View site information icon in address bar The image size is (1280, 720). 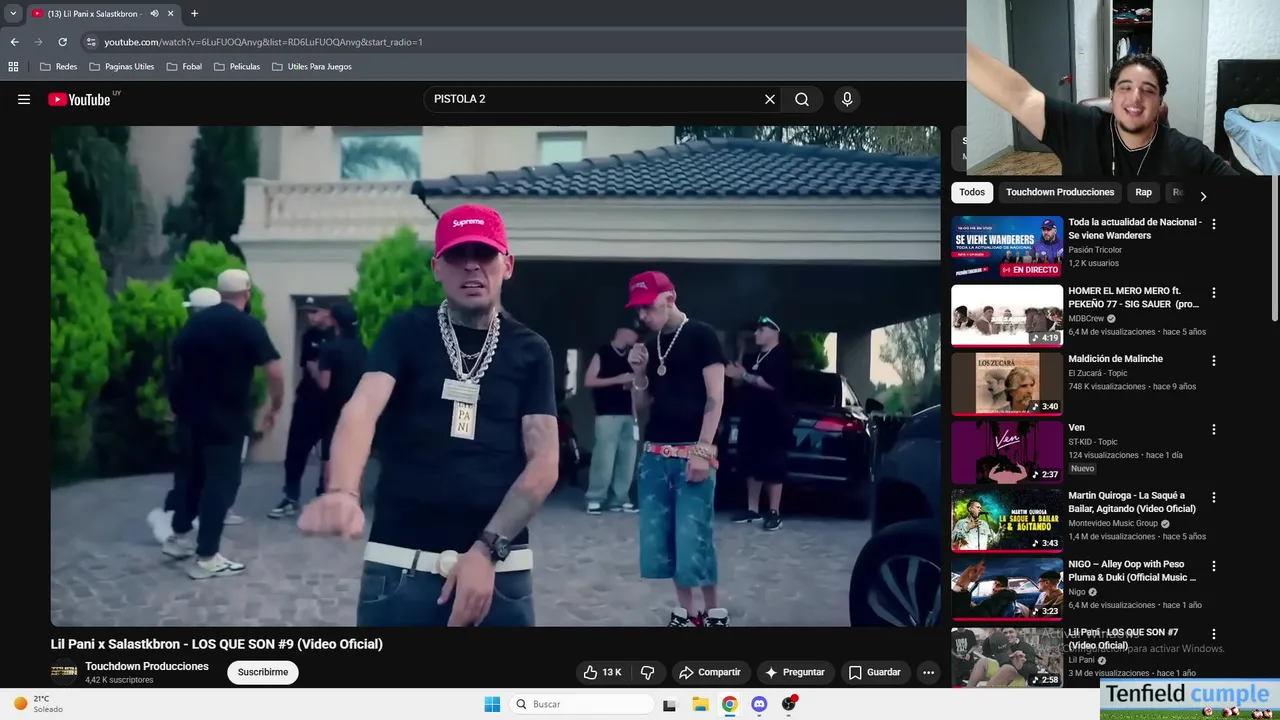(91, 42)
